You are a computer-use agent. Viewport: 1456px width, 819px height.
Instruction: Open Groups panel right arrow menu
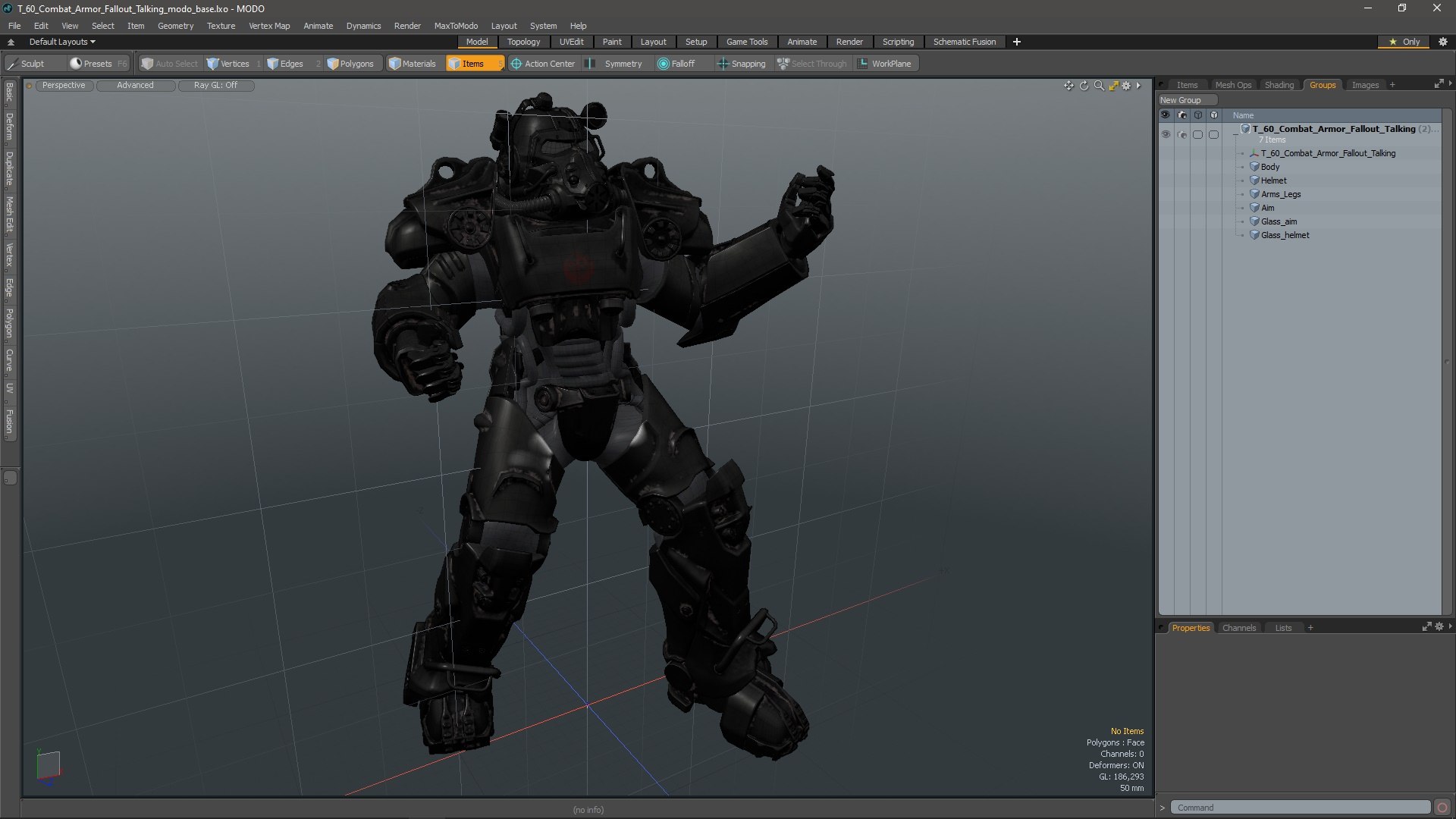pos(1450,83)
